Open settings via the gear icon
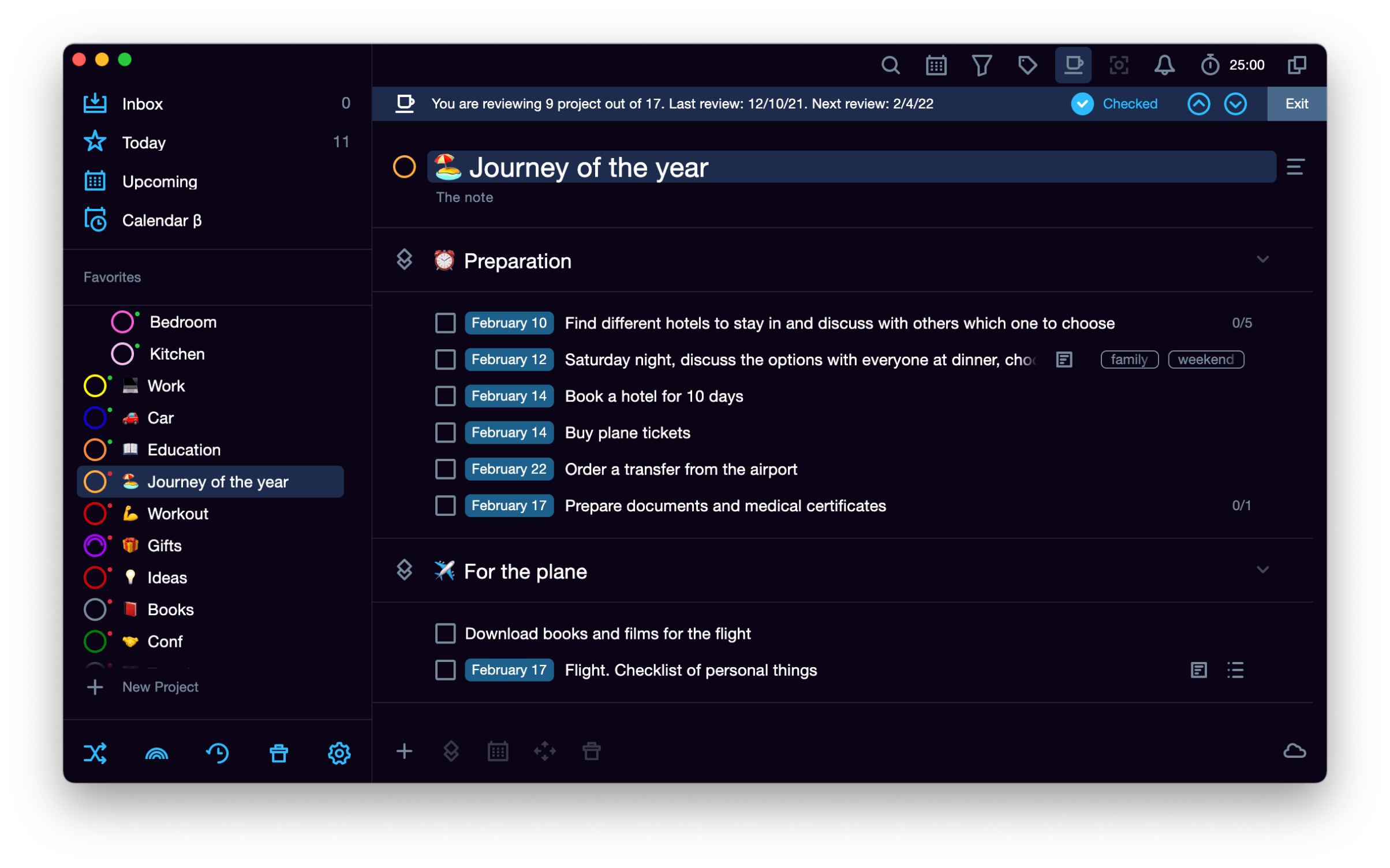This screenshot has width=1390, height=868. coord(339,753)
